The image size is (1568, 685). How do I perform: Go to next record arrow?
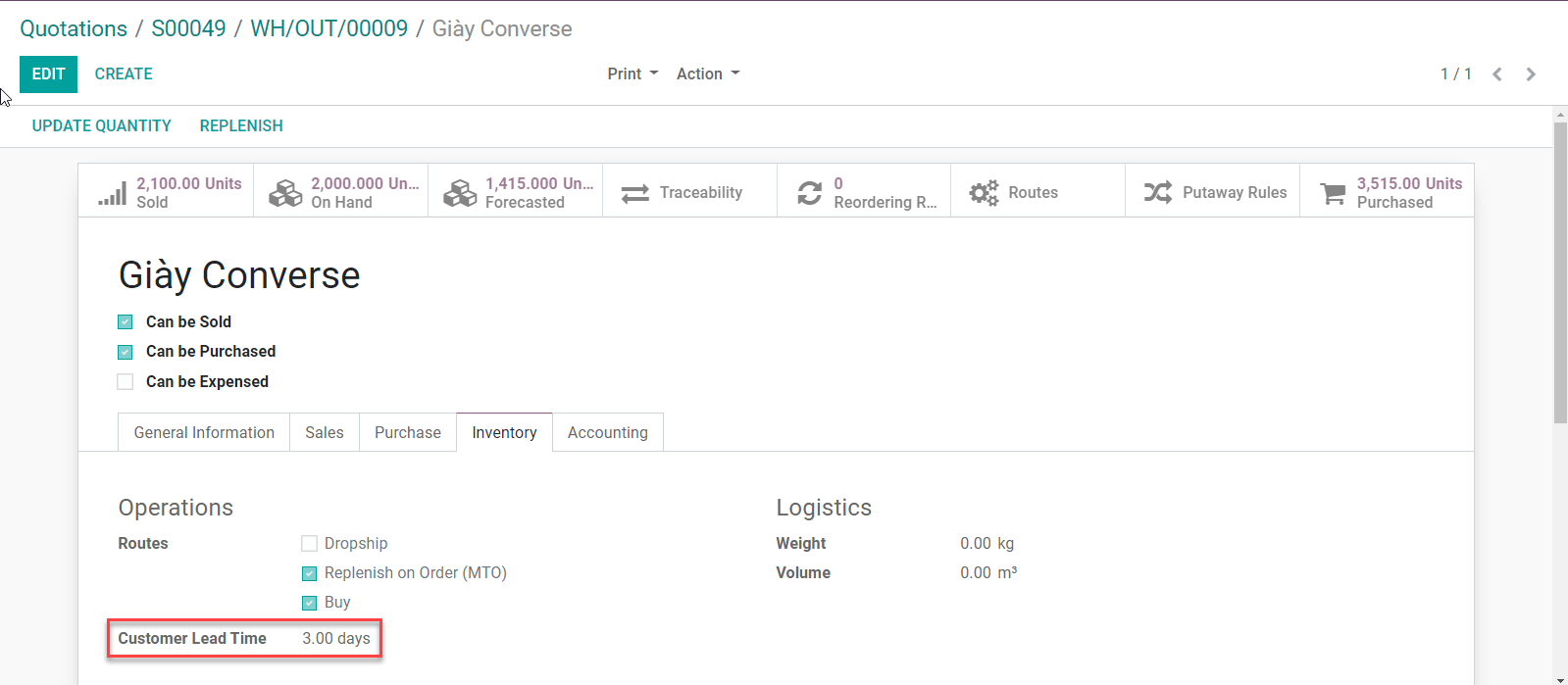click(1531, 74)
